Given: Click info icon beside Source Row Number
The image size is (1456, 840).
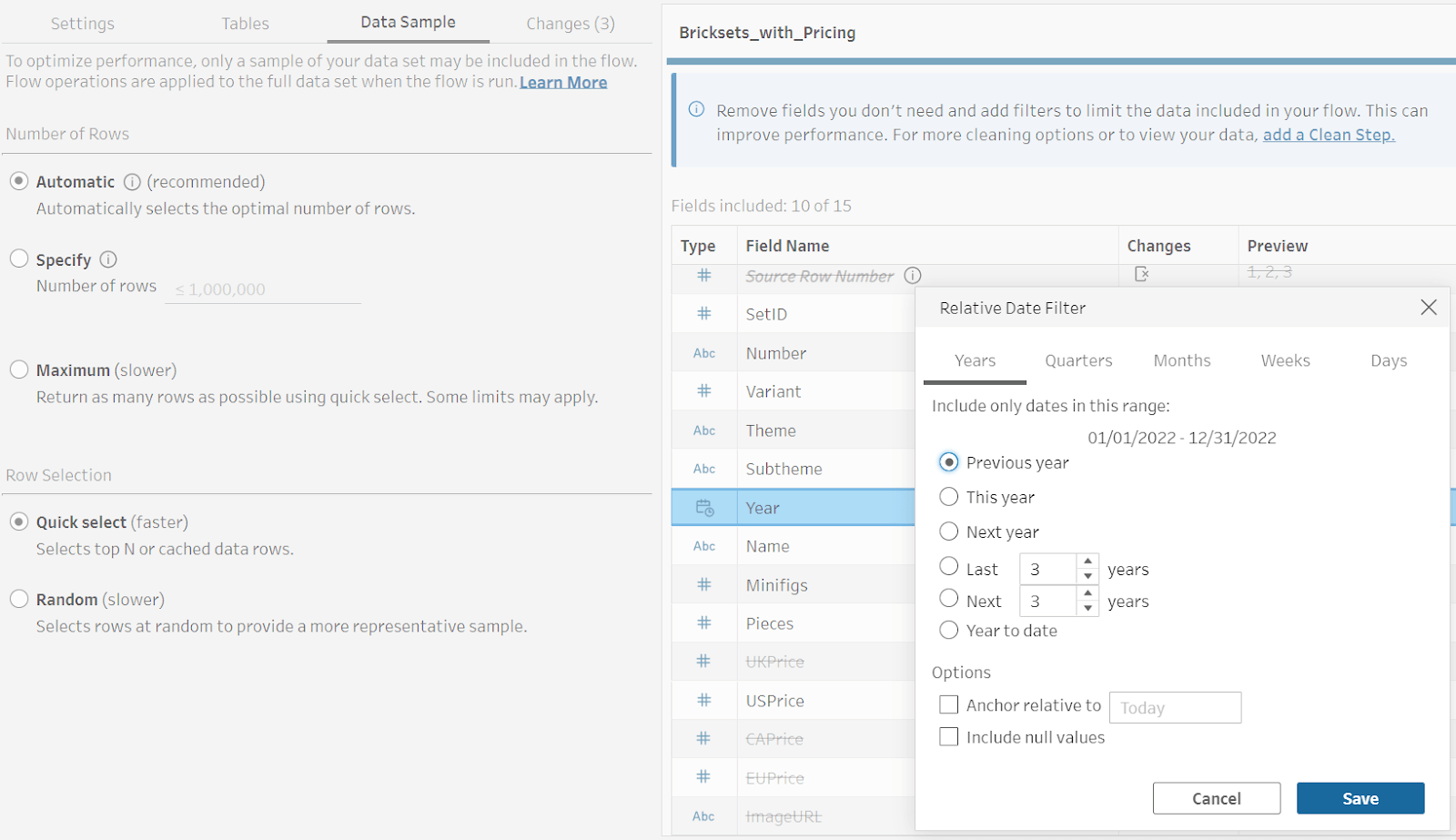Looking at the screenshot, I should (x=913, y=275).
